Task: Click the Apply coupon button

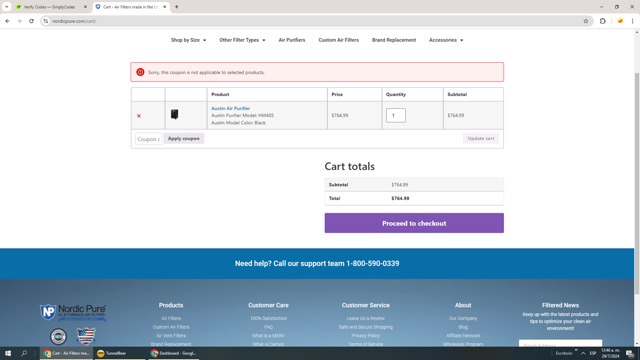Action: (x=184, y=139)
